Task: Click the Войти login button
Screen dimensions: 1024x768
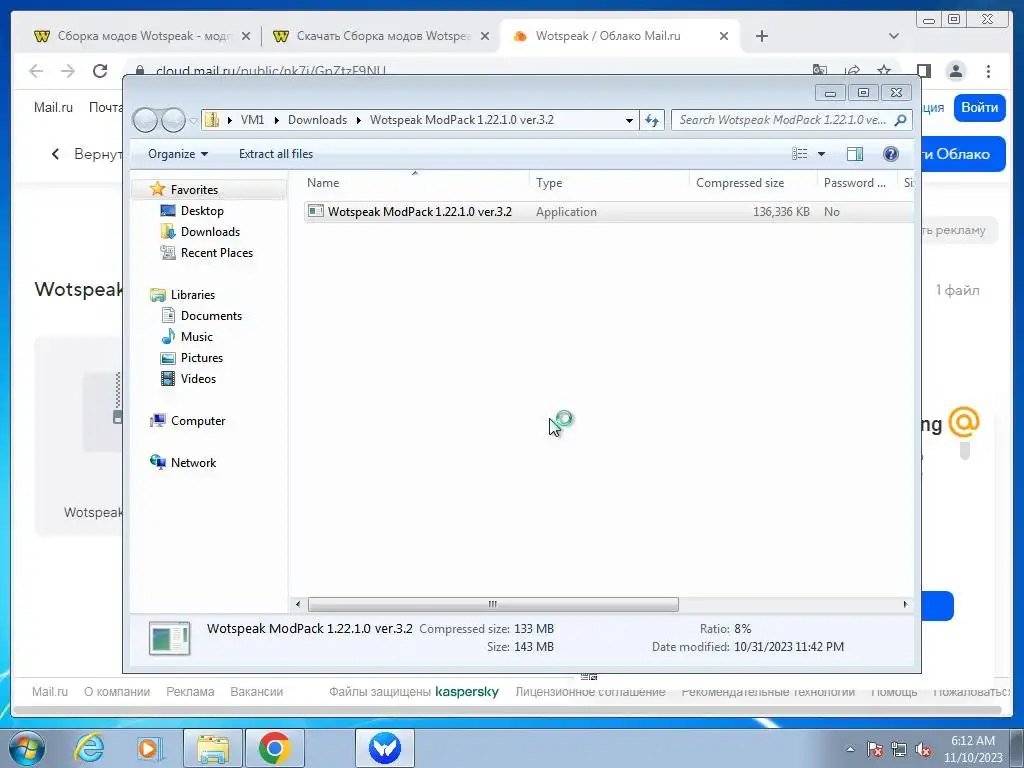Action: [979, 108]
